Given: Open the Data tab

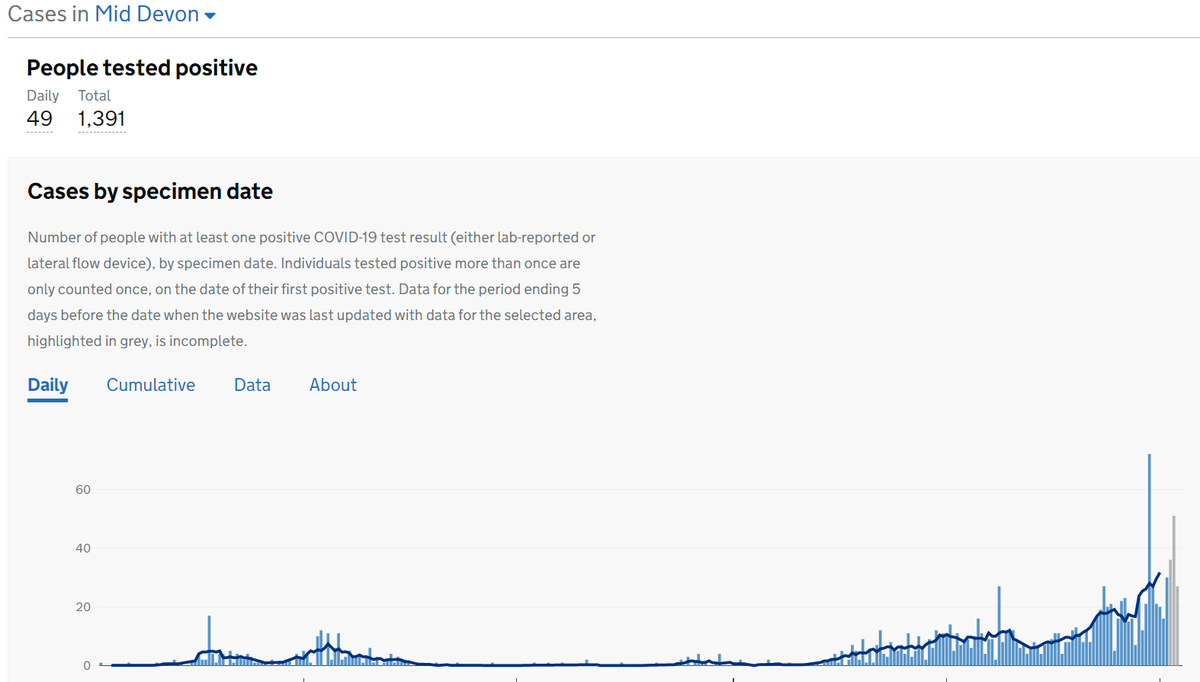Looking at the screenshot, I should pos(252,385).
